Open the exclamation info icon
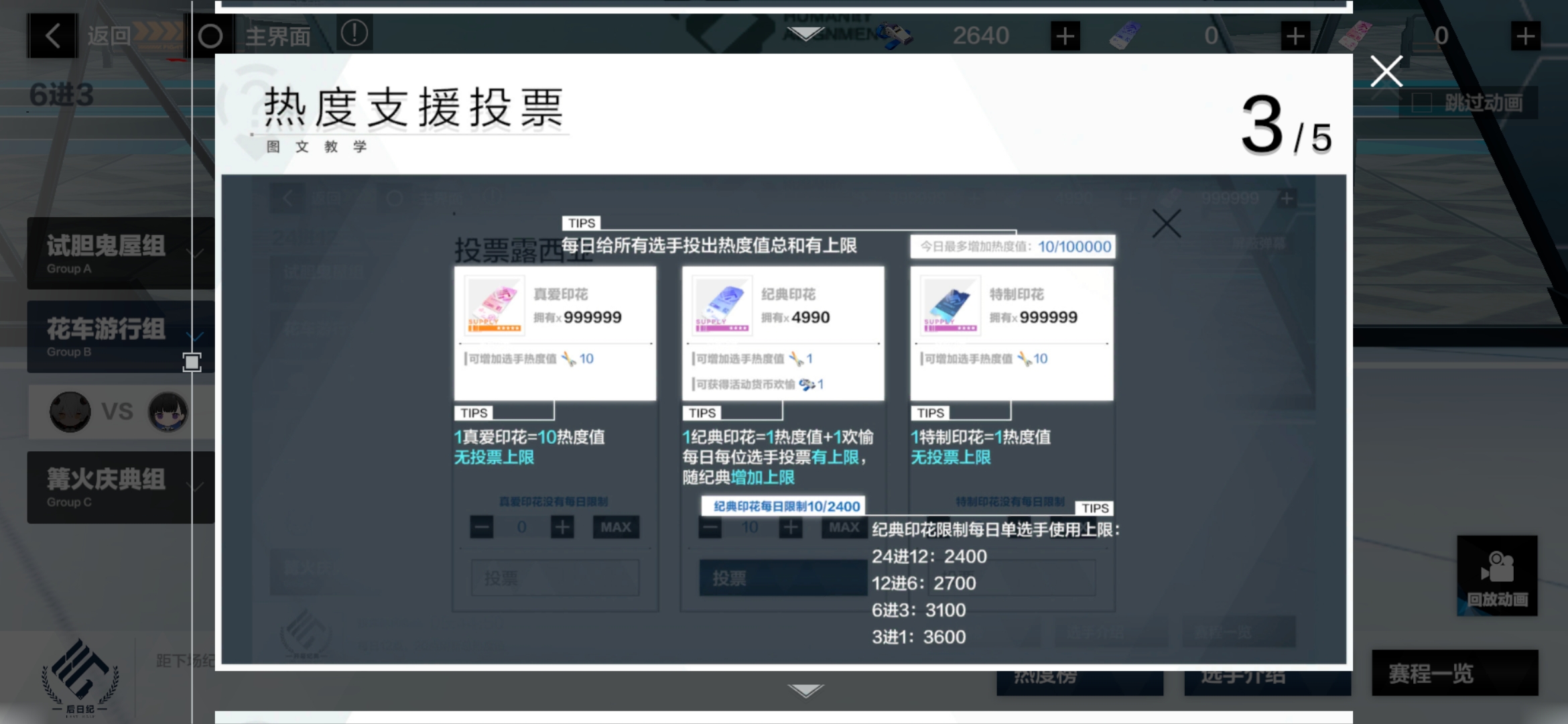 coord(354,33)
